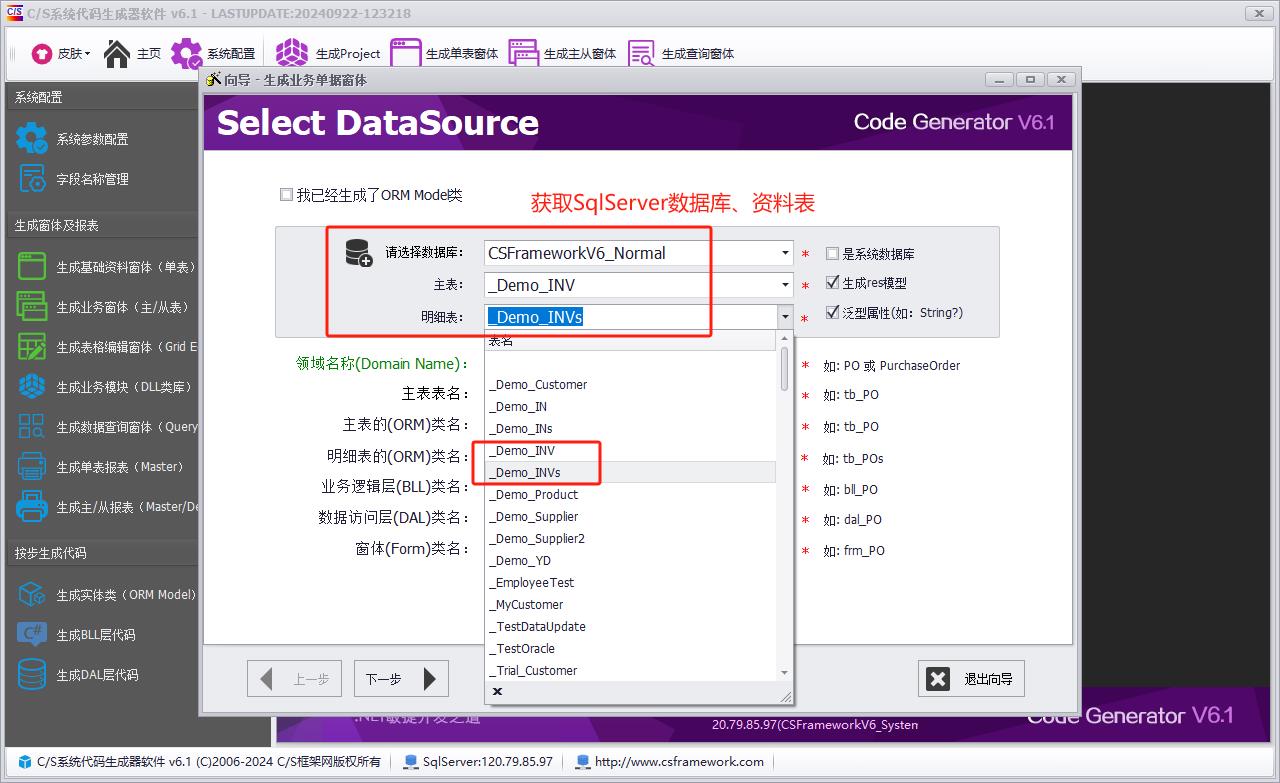Enable the 是系统数据库 checkbox
1280x783 pixels.
click(832, 254)
